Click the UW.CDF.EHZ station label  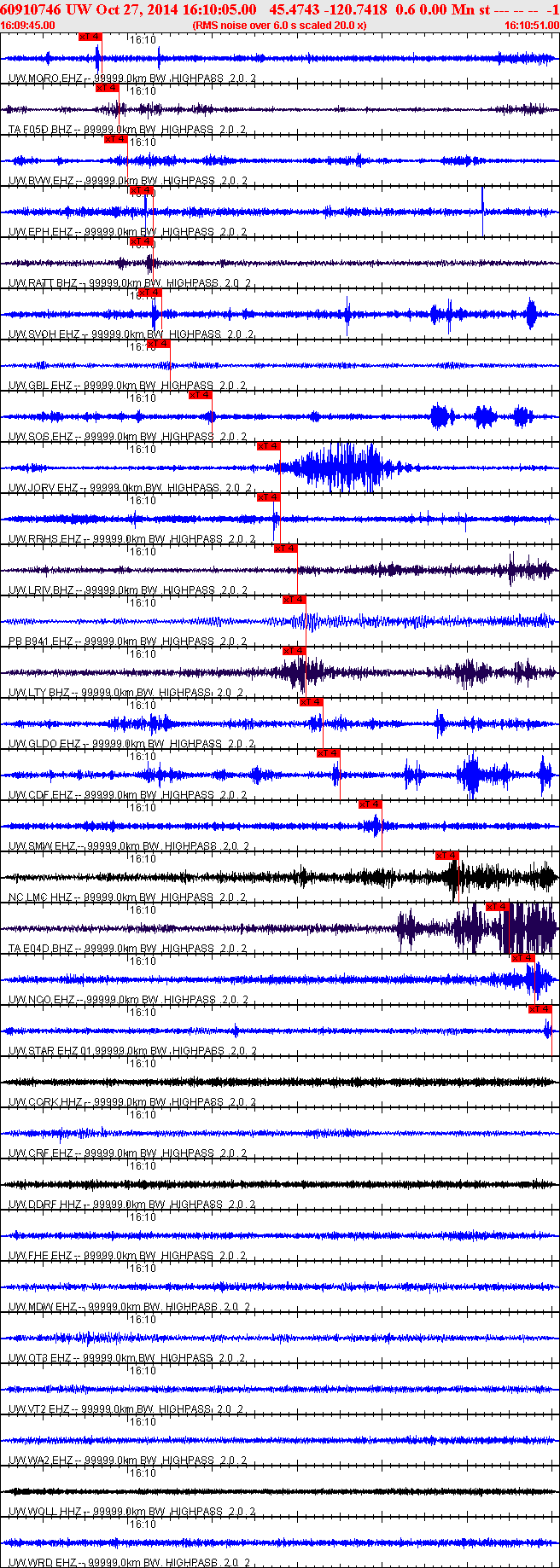pos(128,795)
